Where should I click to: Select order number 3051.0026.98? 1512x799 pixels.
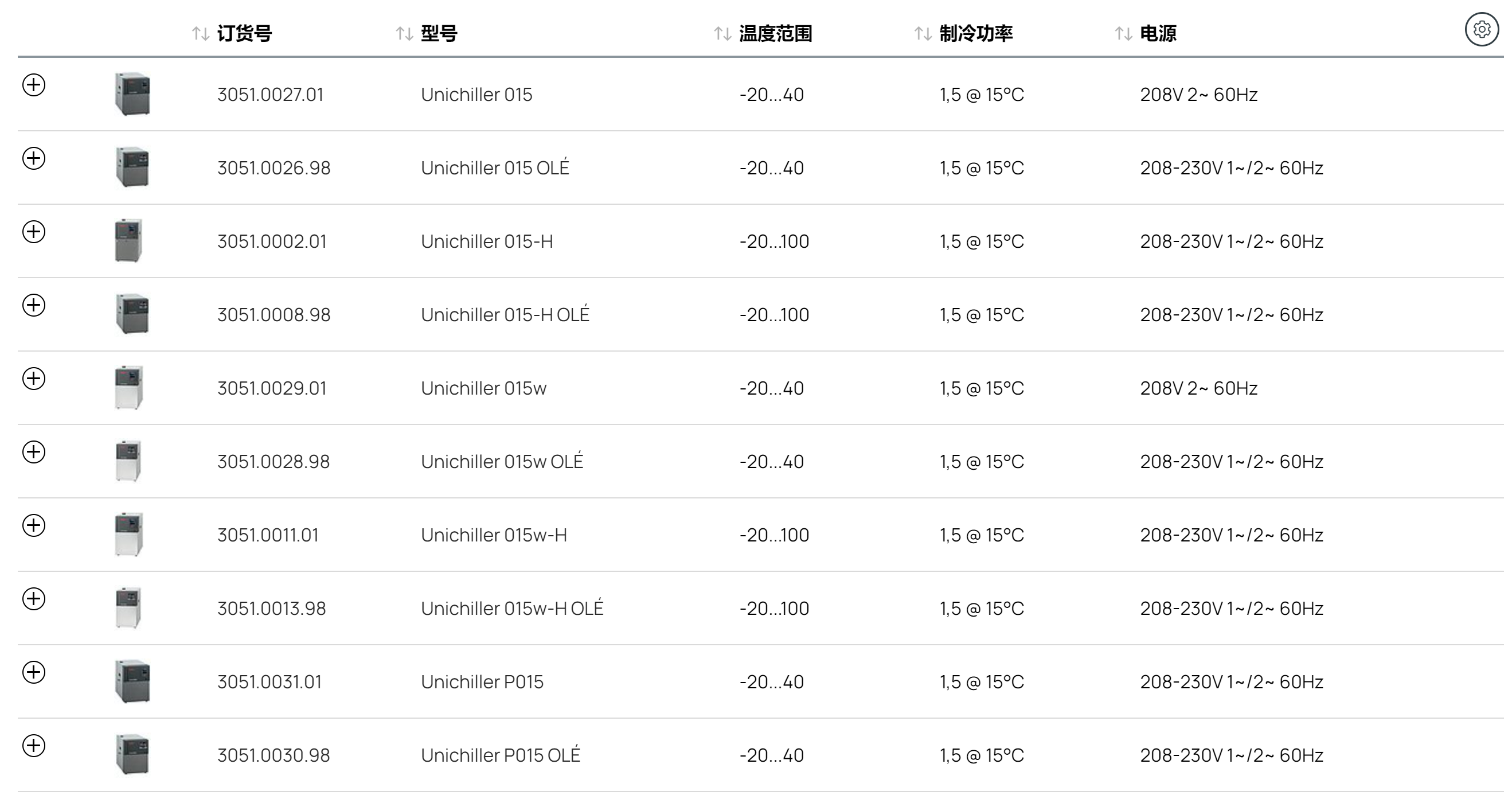click(274, 168)
